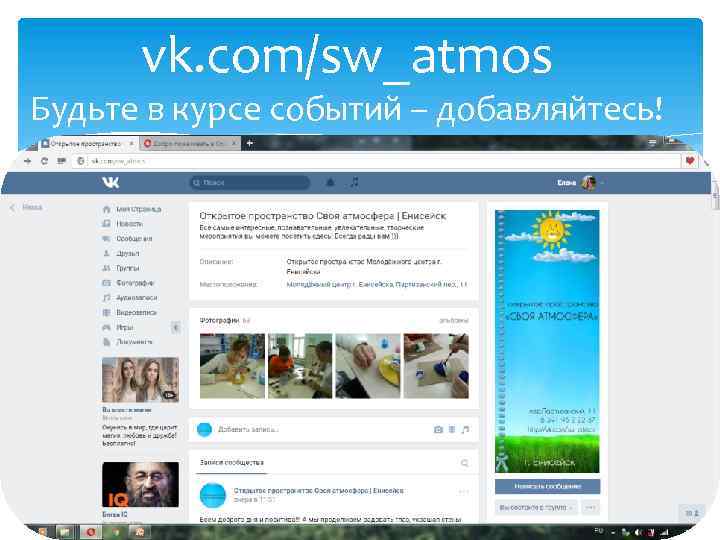
Task: Click the video icon beside Видеозаписи
Action: [107, 312]
